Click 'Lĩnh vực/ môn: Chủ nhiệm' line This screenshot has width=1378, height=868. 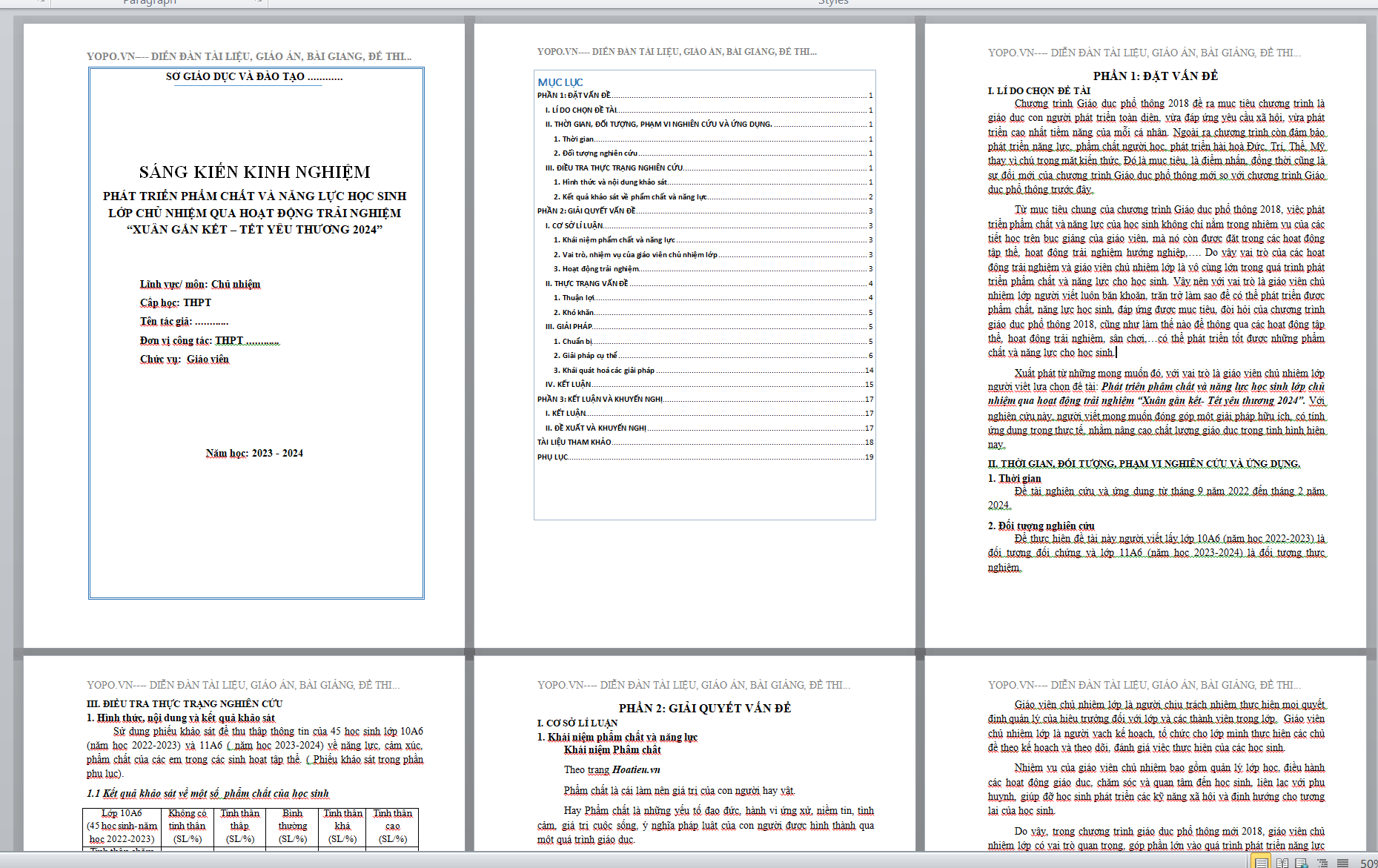click(200, 285)
